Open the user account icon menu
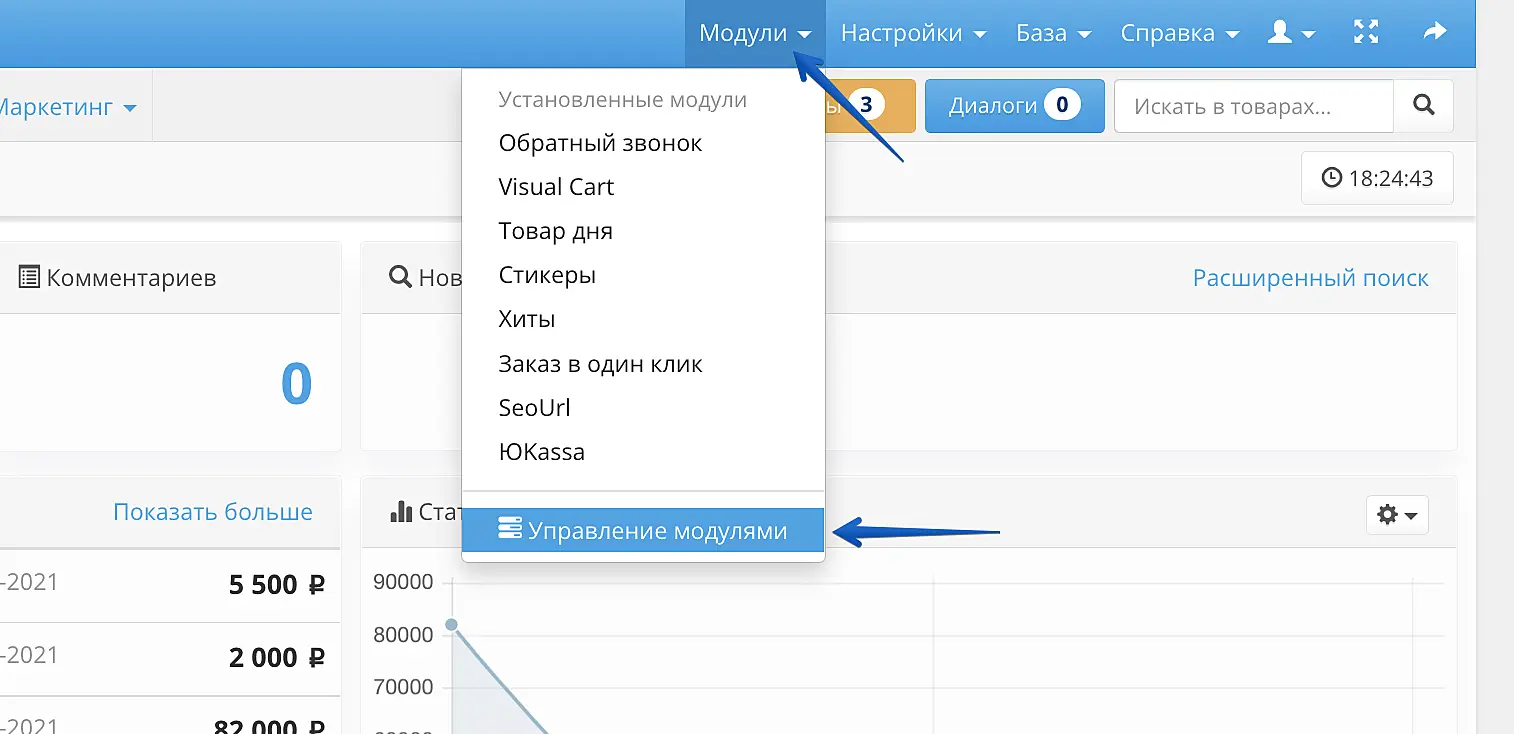This screenshot has height=734, width=1514. point(1290,33)
